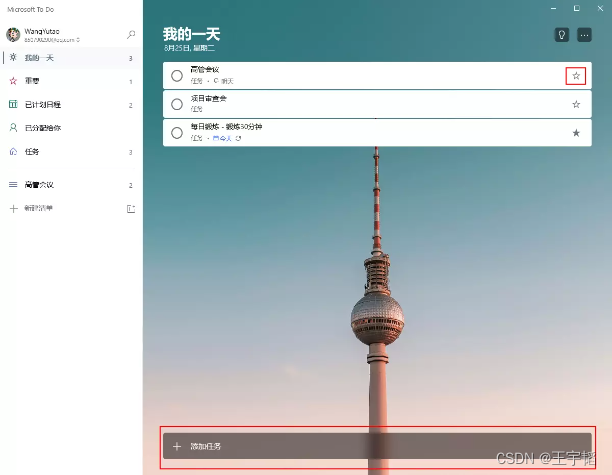Open 已计划日程 planned list

(71, 105)
